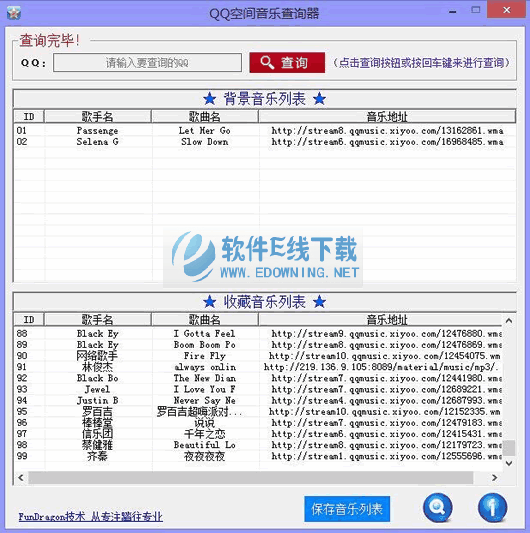Image resolution: width=530 pixels, height=533 pixels.
Task: Select 说说 song row
Action: 258,423
